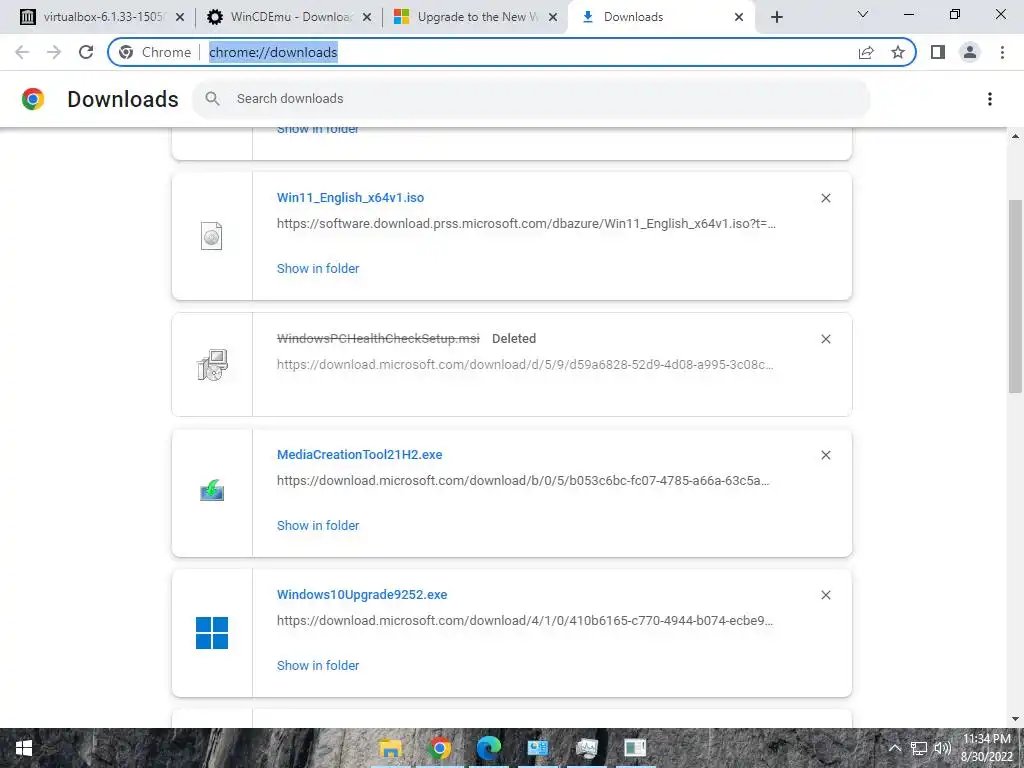The width and height of the screenshot is (1024, 768).
Task: Show MediaCreationTool21H2.exe in folder
Action: click(318, 526)
